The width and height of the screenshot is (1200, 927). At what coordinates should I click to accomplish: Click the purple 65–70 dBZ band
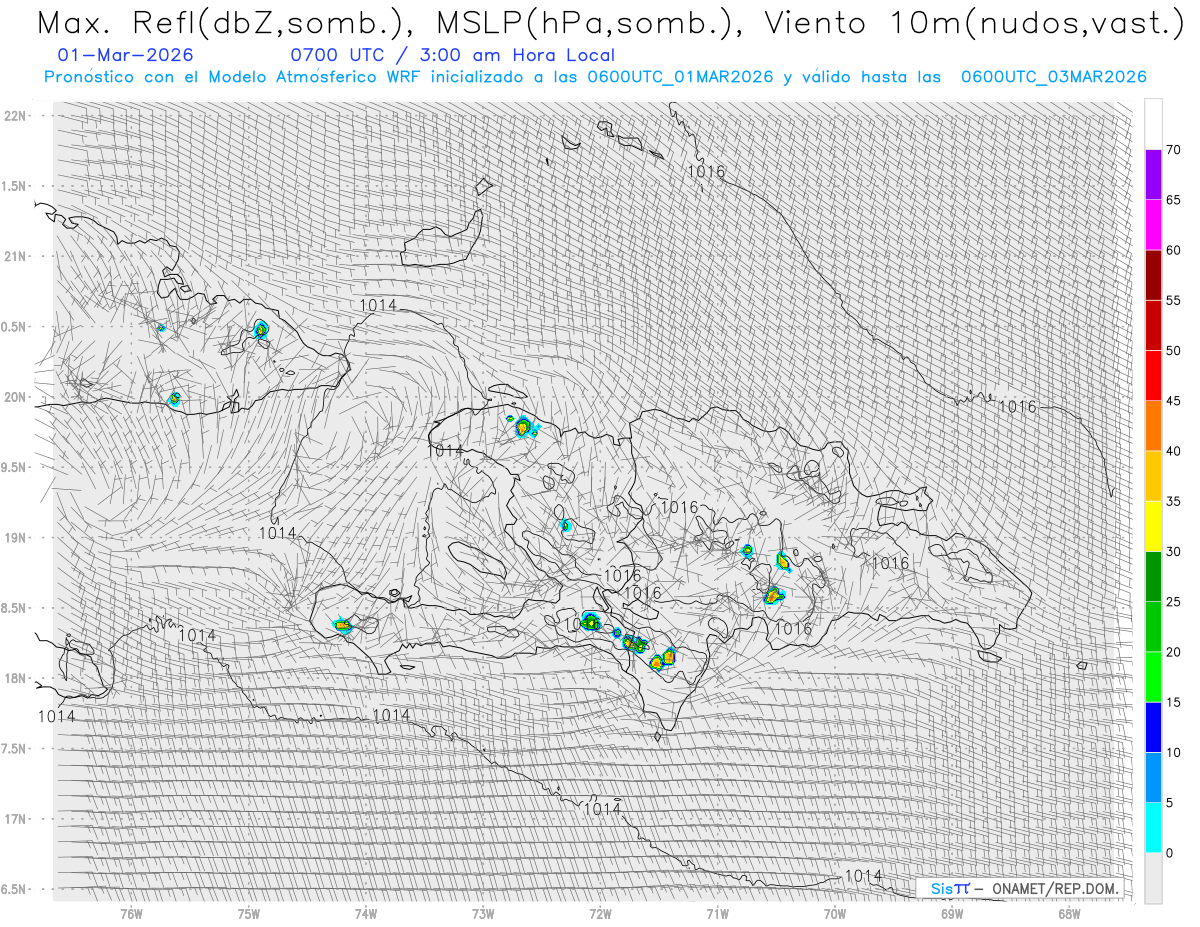tap(1153, 174)
